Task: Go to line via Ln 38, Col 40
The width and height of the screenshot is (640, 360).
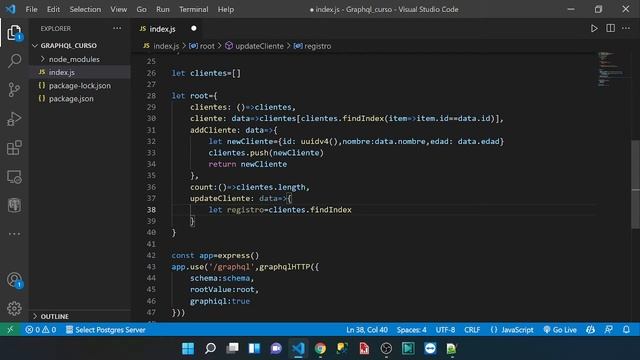Action: tap(367, 329)
